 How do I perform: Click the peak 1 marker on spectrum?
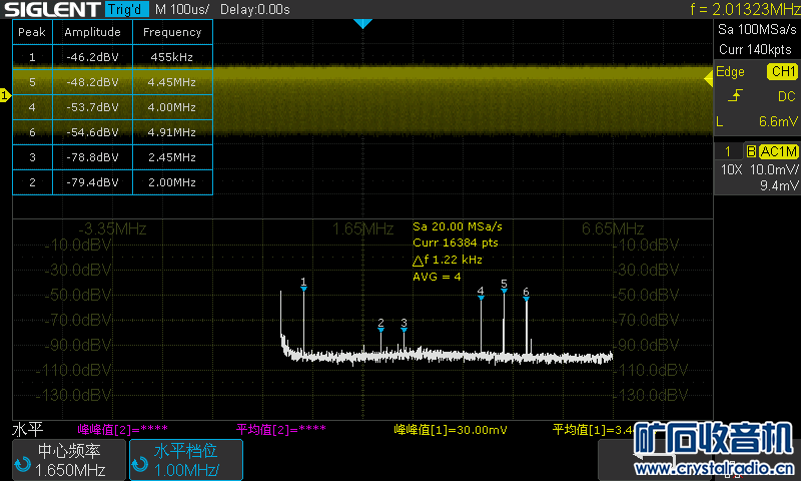tap(304, 284)
